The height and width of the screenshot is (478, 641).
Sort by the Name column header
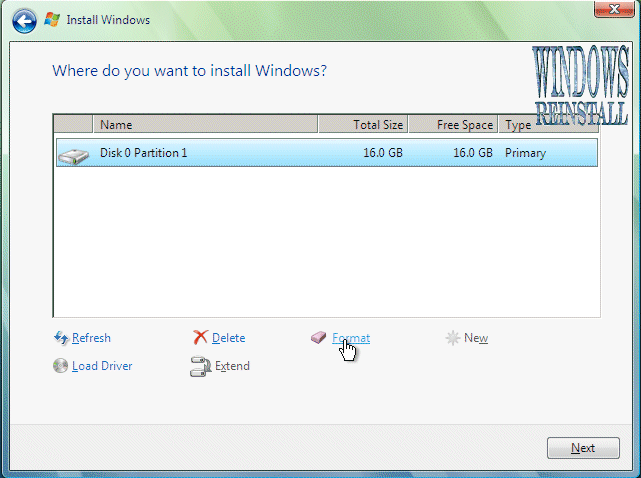pyautogui.click(x=205, y=125)
